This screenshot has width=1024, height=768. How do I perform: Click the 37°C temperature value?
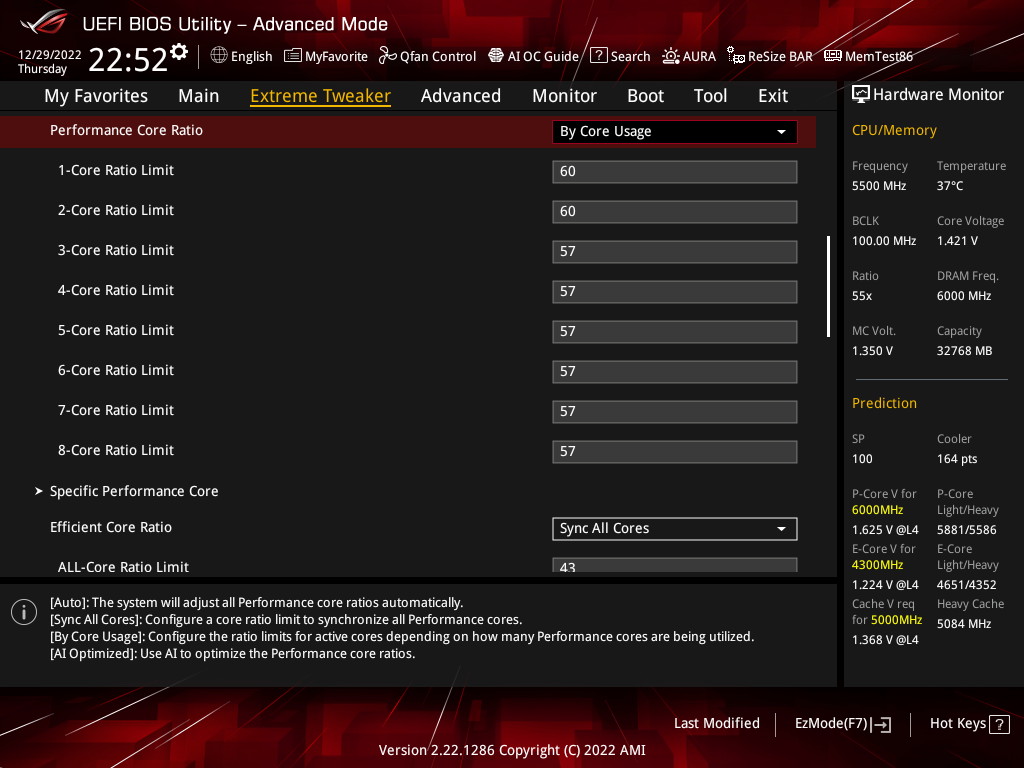950,185
